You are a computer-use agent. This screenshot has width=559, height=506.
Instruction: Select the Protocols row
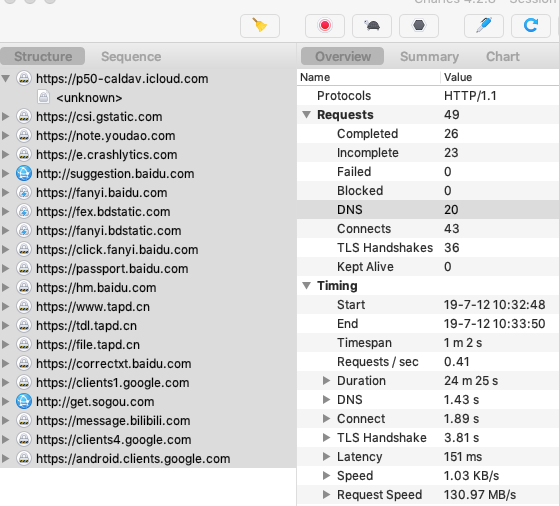428,96
